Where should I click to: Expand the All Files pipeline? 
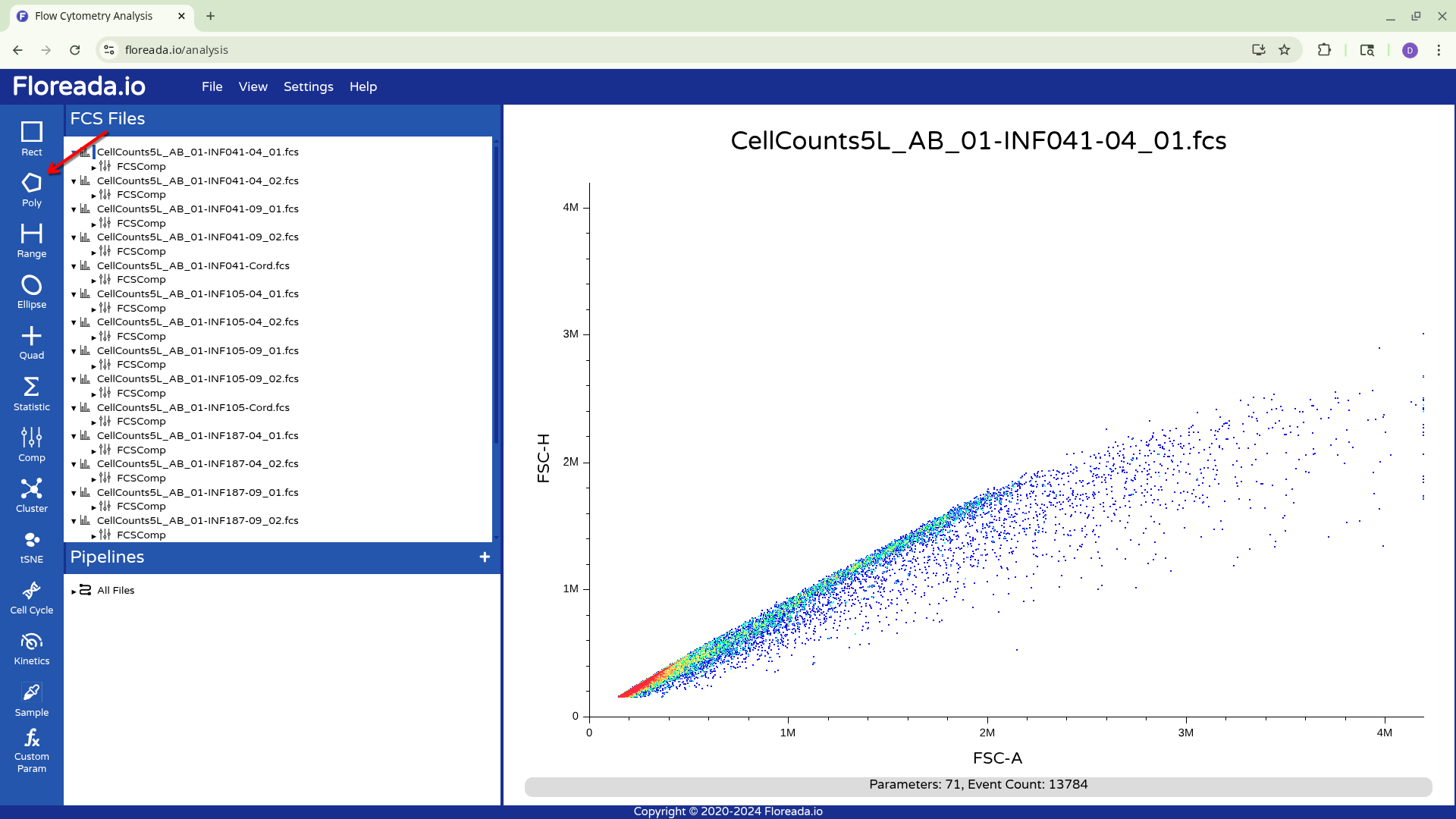74,591
